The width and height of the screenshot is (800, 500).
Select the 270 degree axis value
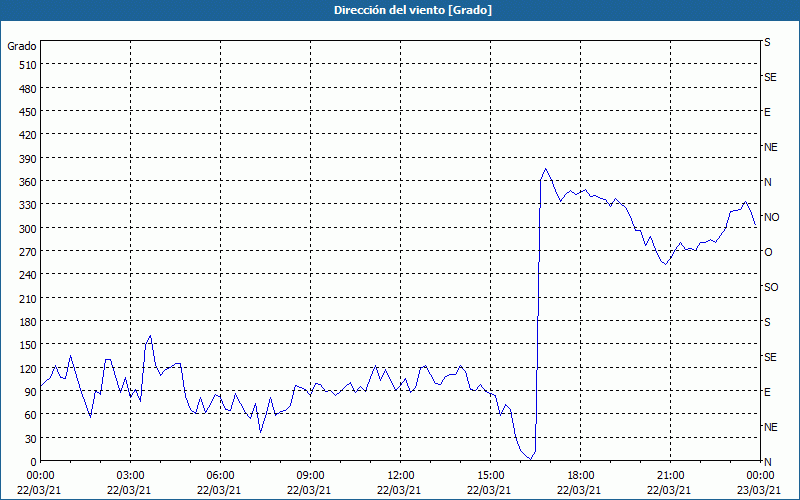28,252
